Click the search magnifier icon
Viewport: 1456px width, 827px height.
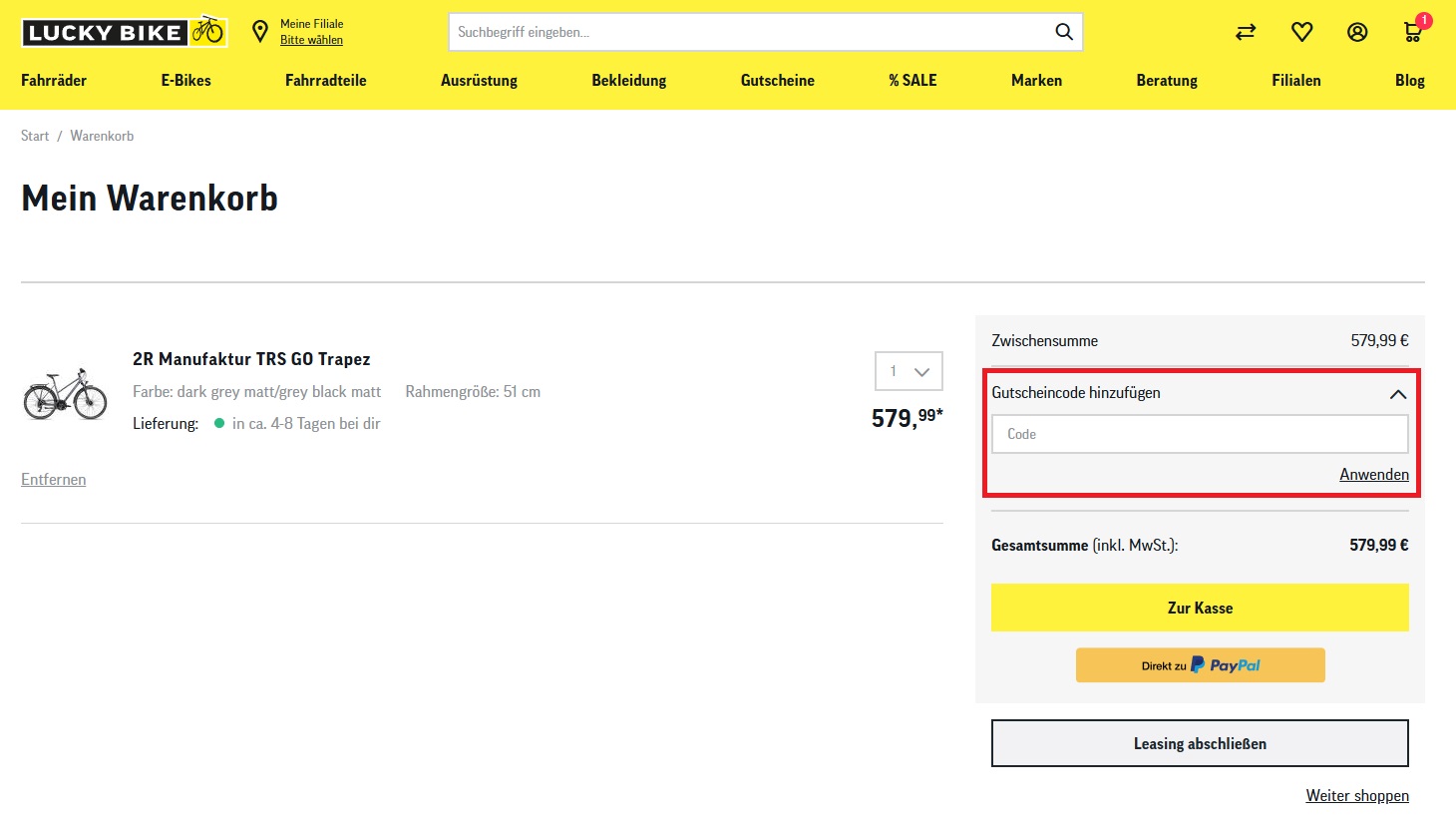click(1064, 32)
